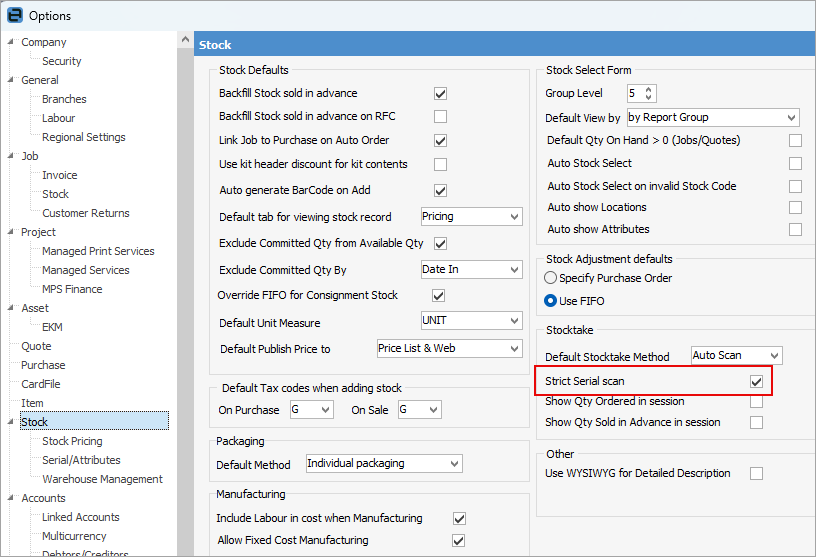Click the tree scrollbar up arrow
The width and height of the screenshot is (816, 557).
click(x=185, y=40)
